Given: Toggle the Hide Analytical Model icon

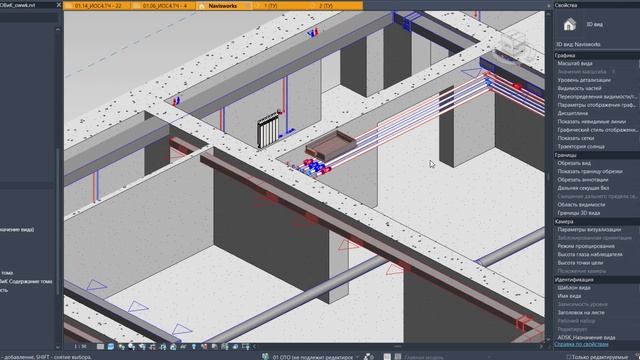Looking at the screenshot, I should [224, 347].
